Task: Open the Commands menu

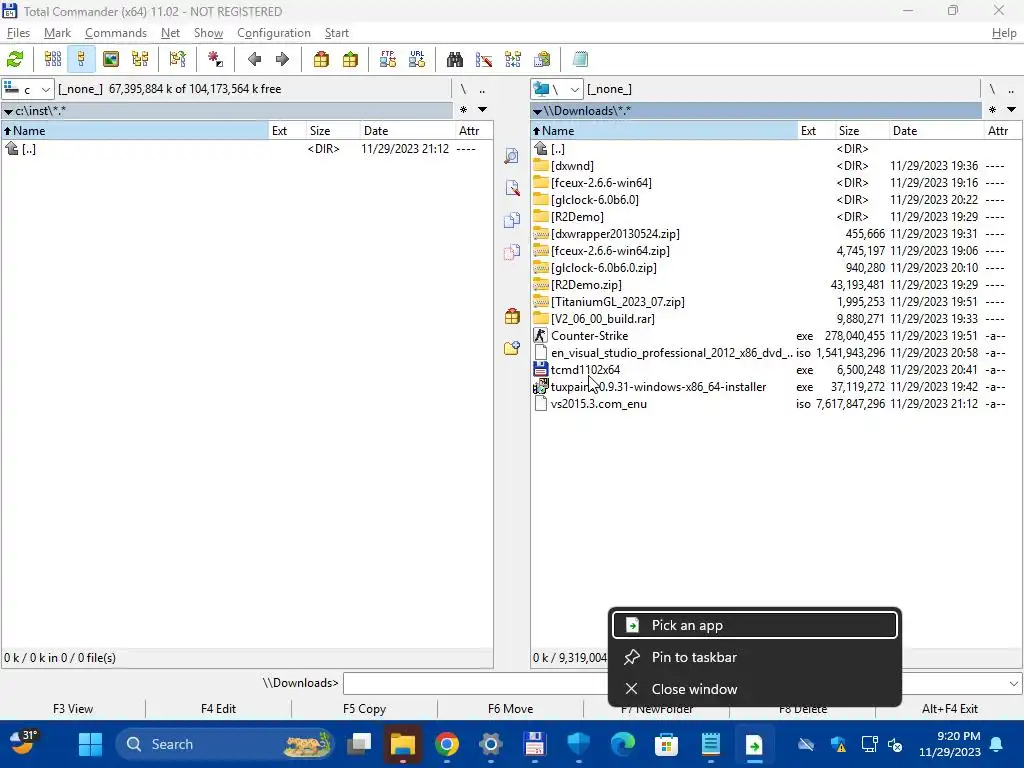Action: [x=116, y=33]
